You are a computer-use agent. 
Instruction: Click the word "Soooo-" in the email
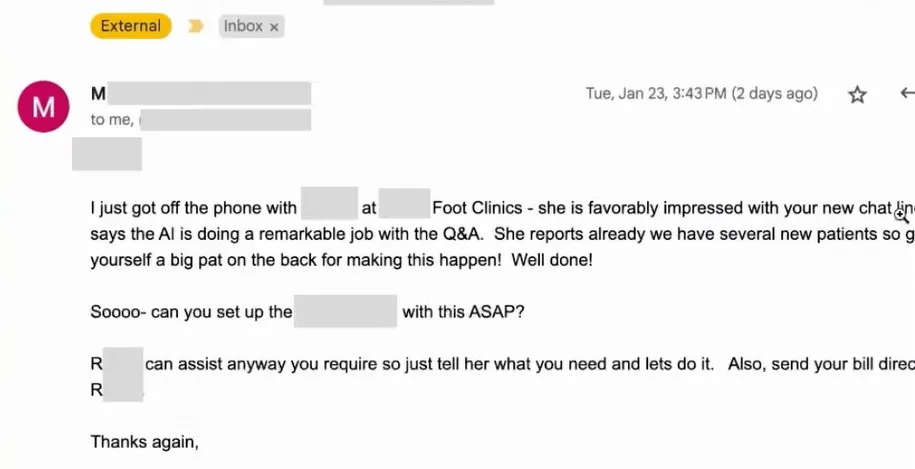119,311
